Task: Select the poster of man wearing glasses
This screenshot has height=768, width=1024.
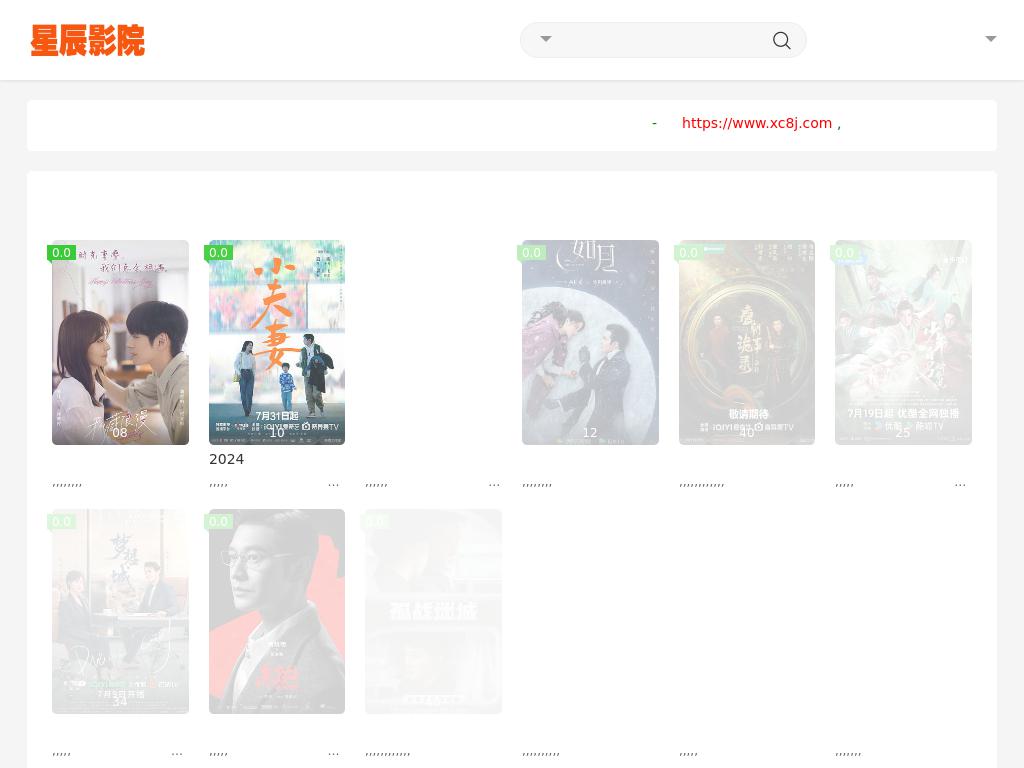Action: 277,611
